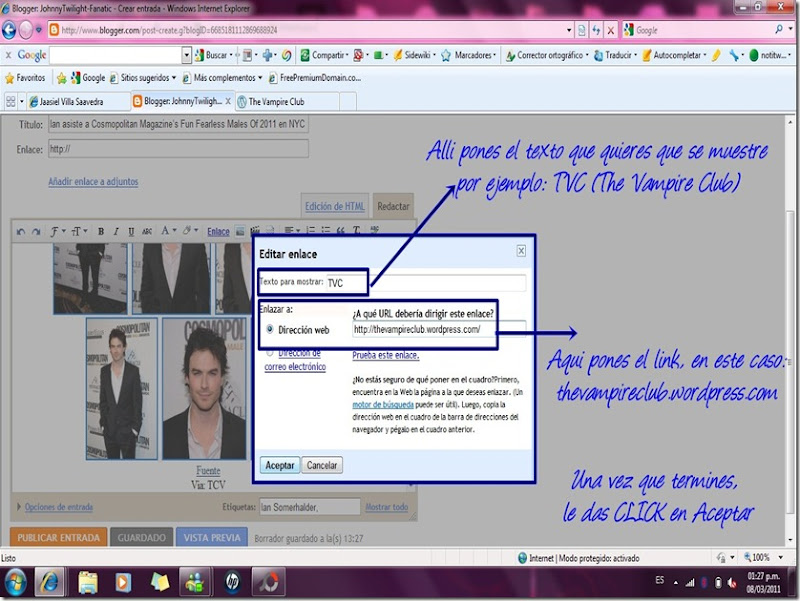Open the Windows Start menu

click(15, 582)
